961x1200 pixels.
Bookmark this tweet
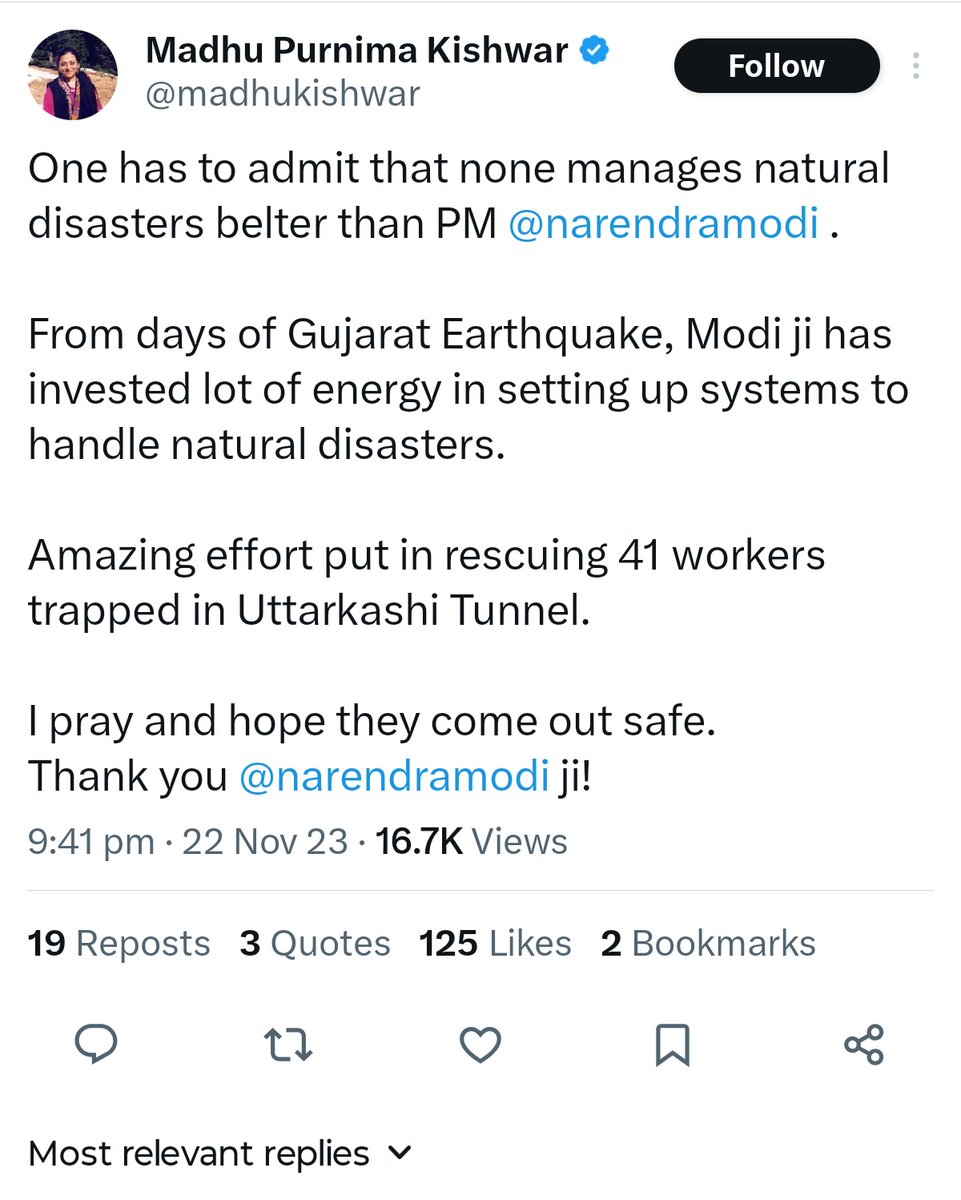coord(672,1045)
